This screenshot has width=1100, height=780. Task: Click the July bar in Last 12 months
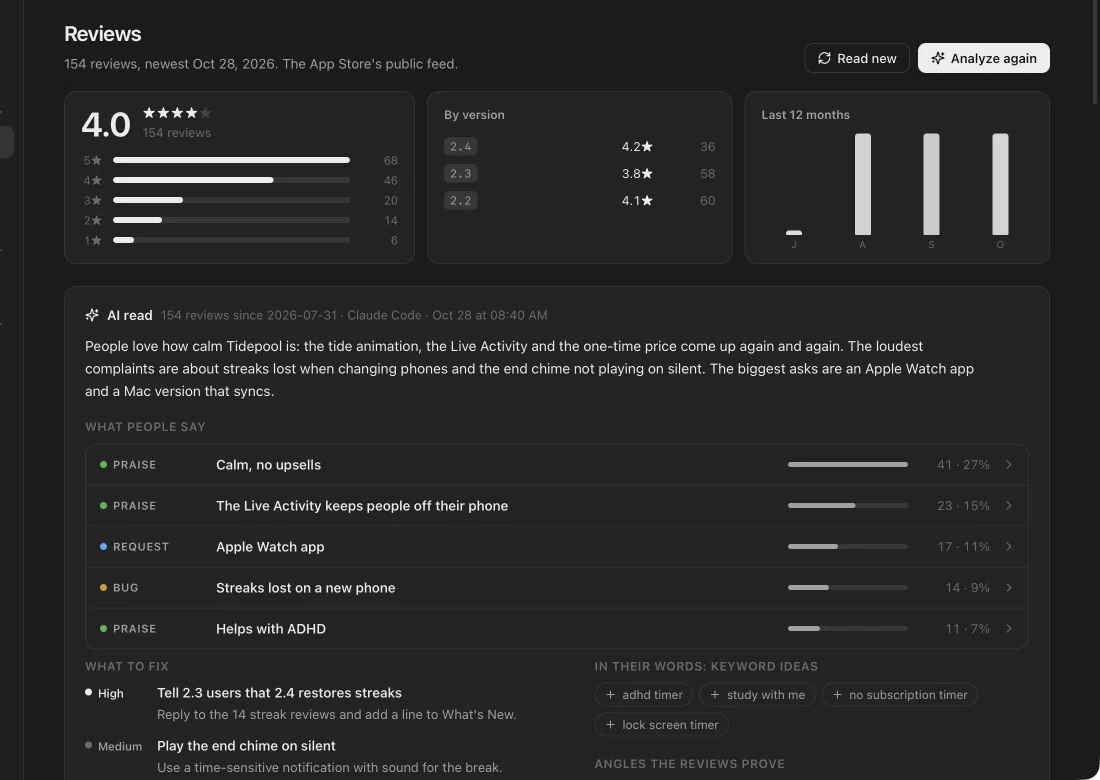794,233
